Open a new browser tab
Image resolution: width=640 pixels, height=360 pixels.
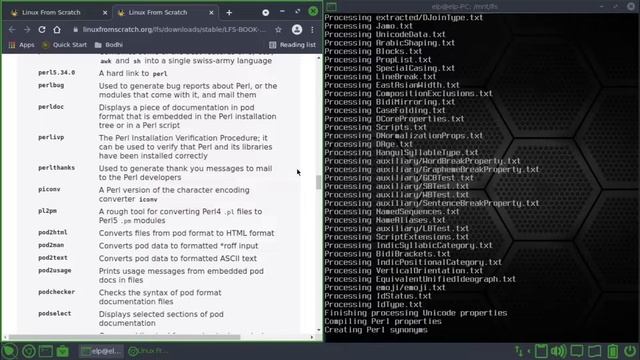click(x=229, y=13)
